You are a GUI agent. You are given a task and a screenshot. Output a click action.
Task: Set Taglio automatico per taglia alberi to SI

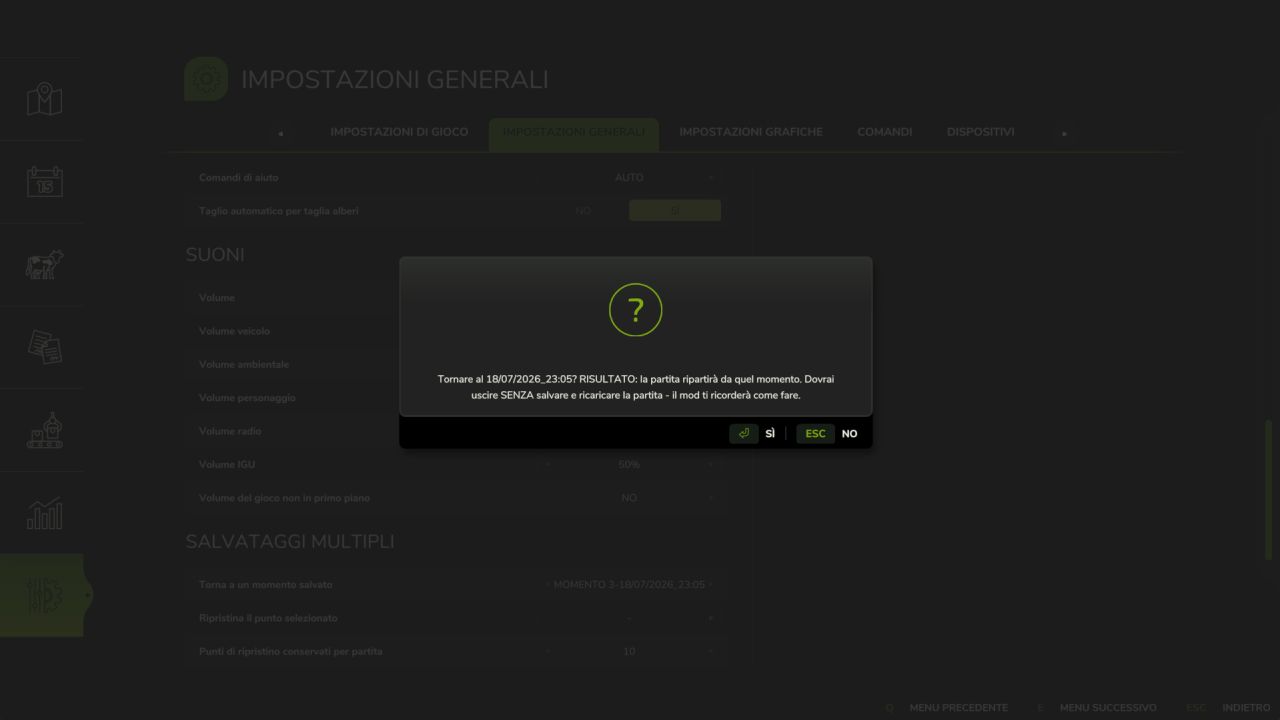coord(675,211)
